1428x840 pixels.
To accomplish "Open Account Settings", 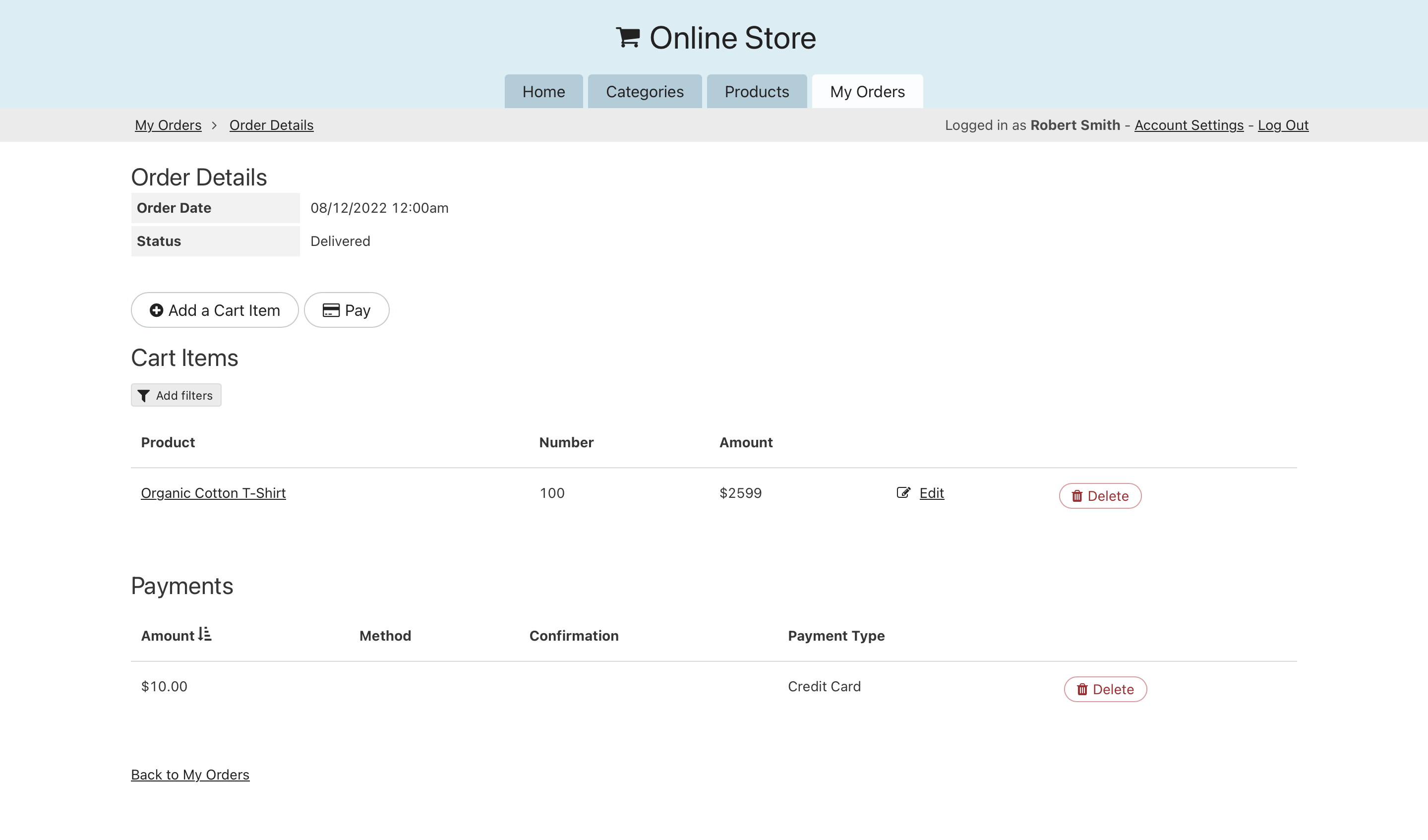I will 1189,125.
